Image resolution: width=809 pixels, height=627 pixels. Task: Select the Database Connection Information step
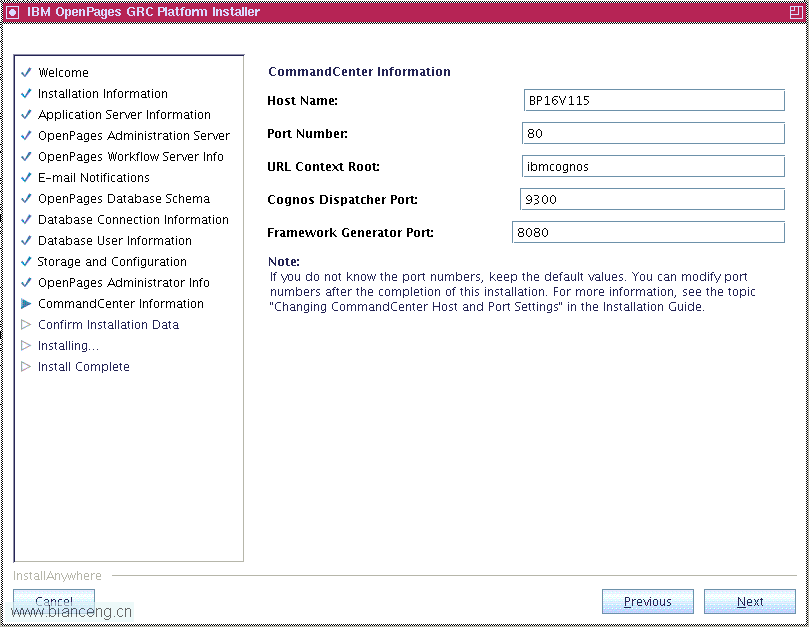(x=133, y=219)
